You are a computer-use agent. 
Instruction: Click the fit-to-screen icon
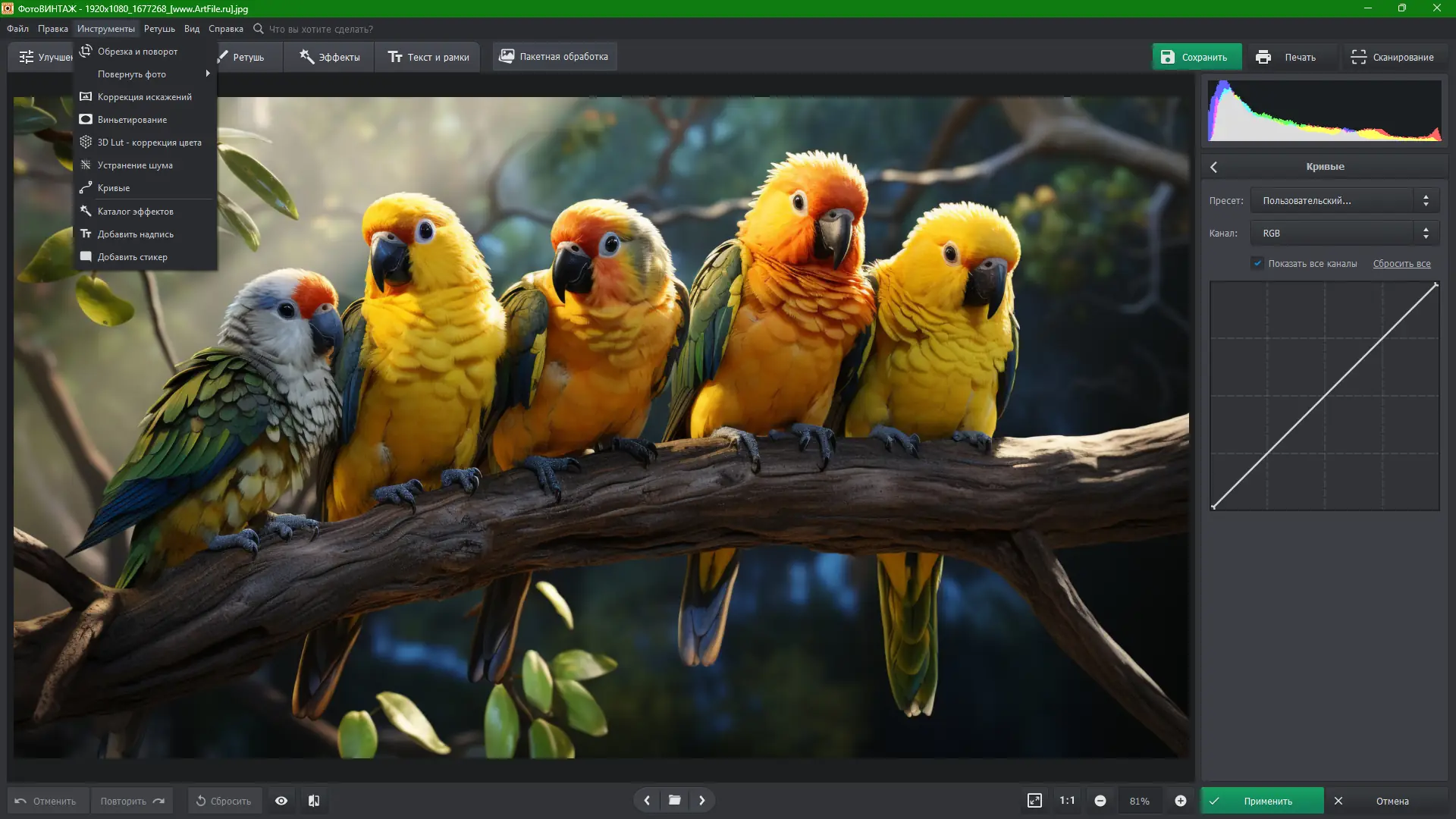point(1034,801)
